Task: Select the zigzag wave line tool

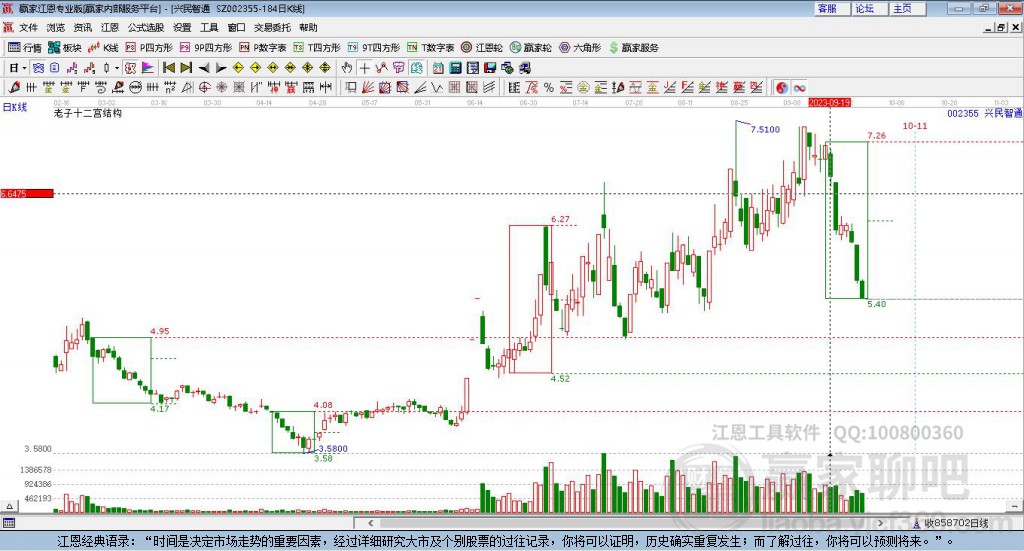Action: [437, 87]
